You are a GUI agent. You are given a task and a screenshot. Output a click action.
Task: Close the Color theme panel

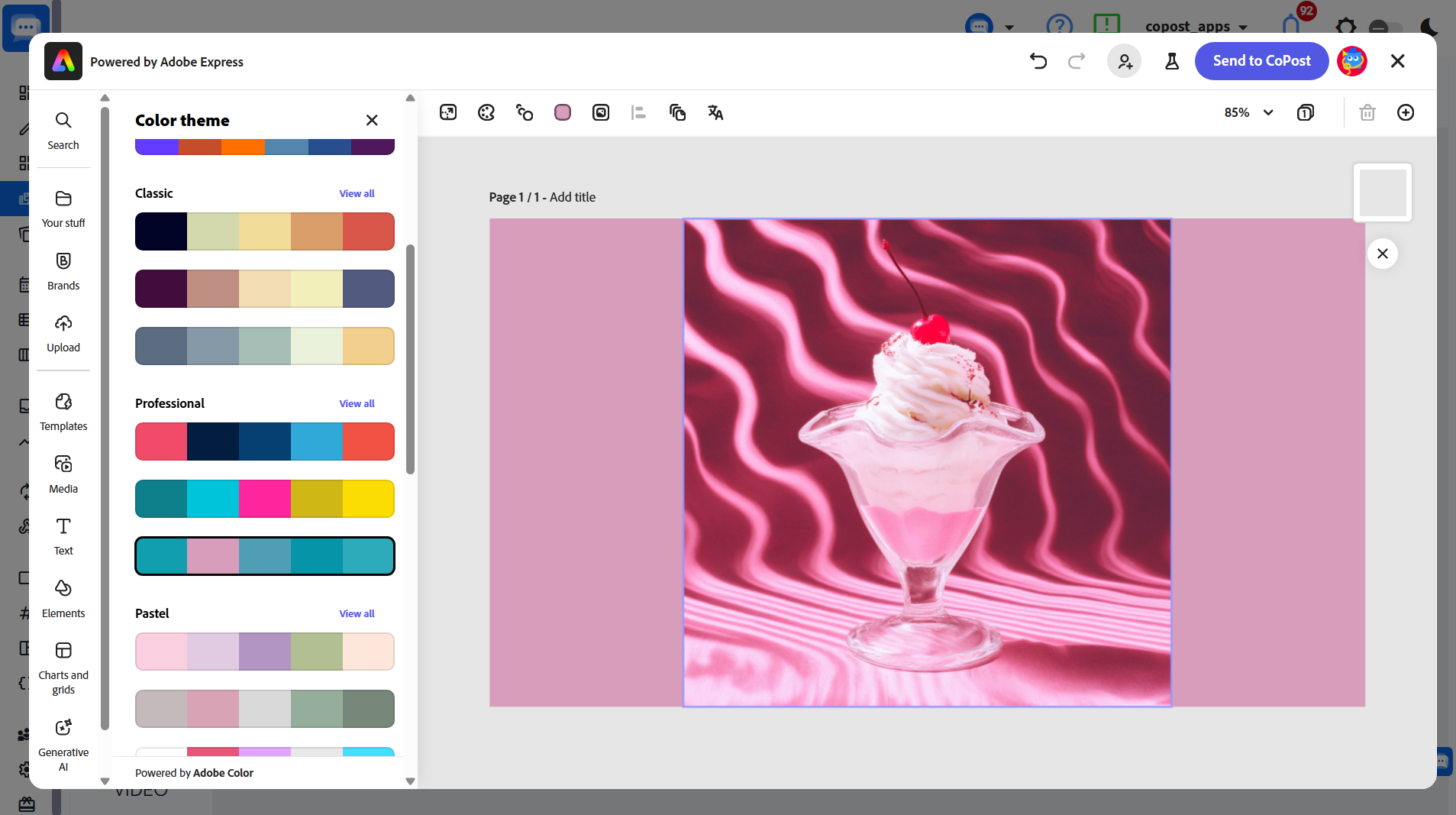(372, 120)
